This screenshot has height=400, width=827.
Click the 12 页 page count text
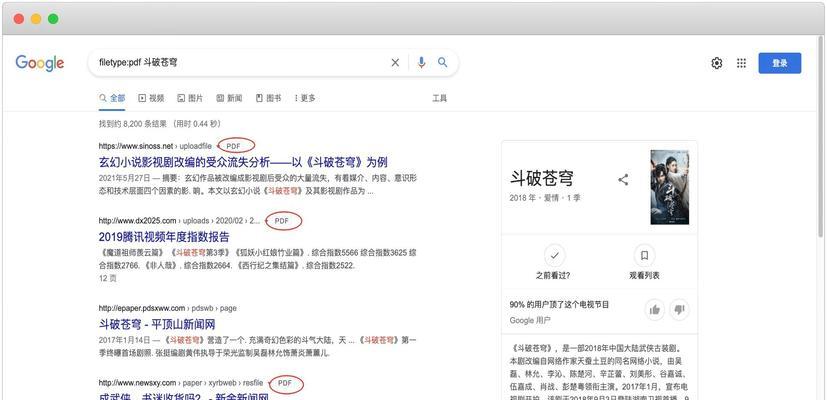(108, 278)
